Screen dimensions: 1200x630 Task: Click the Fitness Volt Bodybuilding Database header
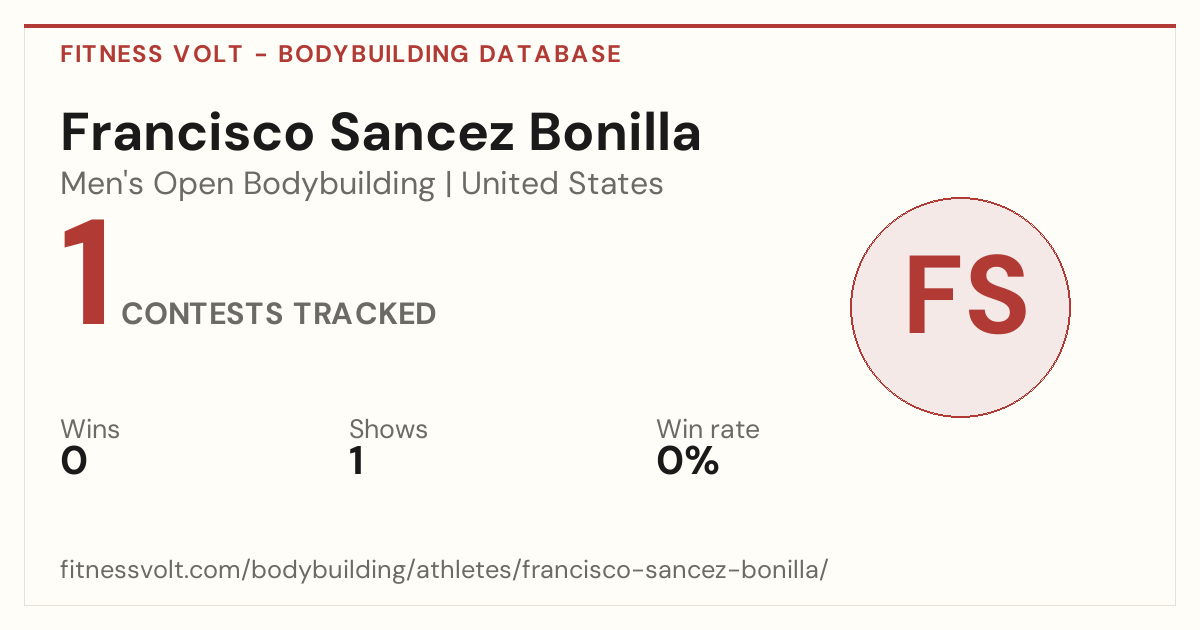(x=341, y=54)
